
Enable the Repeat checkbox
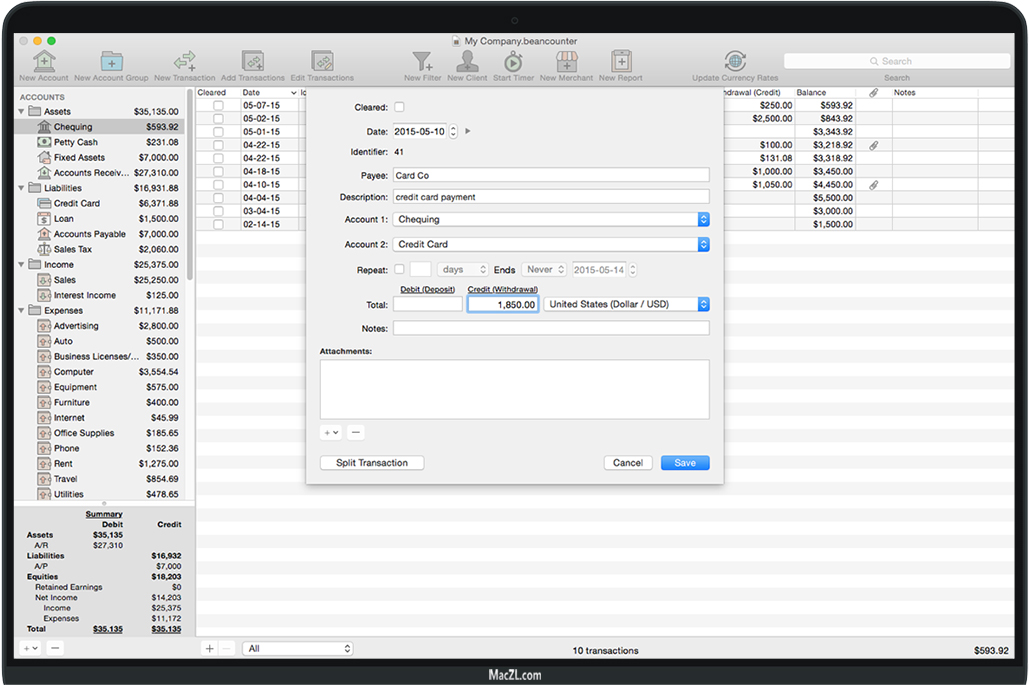(400, 270)
